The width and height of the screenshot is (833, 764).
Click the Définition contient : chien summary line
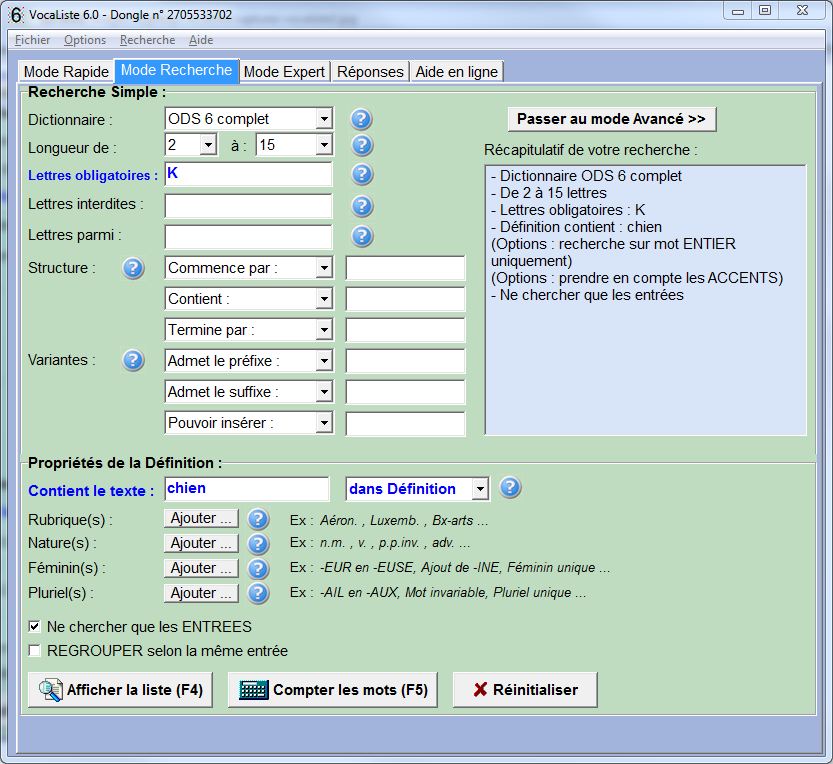tap(576, 227)
